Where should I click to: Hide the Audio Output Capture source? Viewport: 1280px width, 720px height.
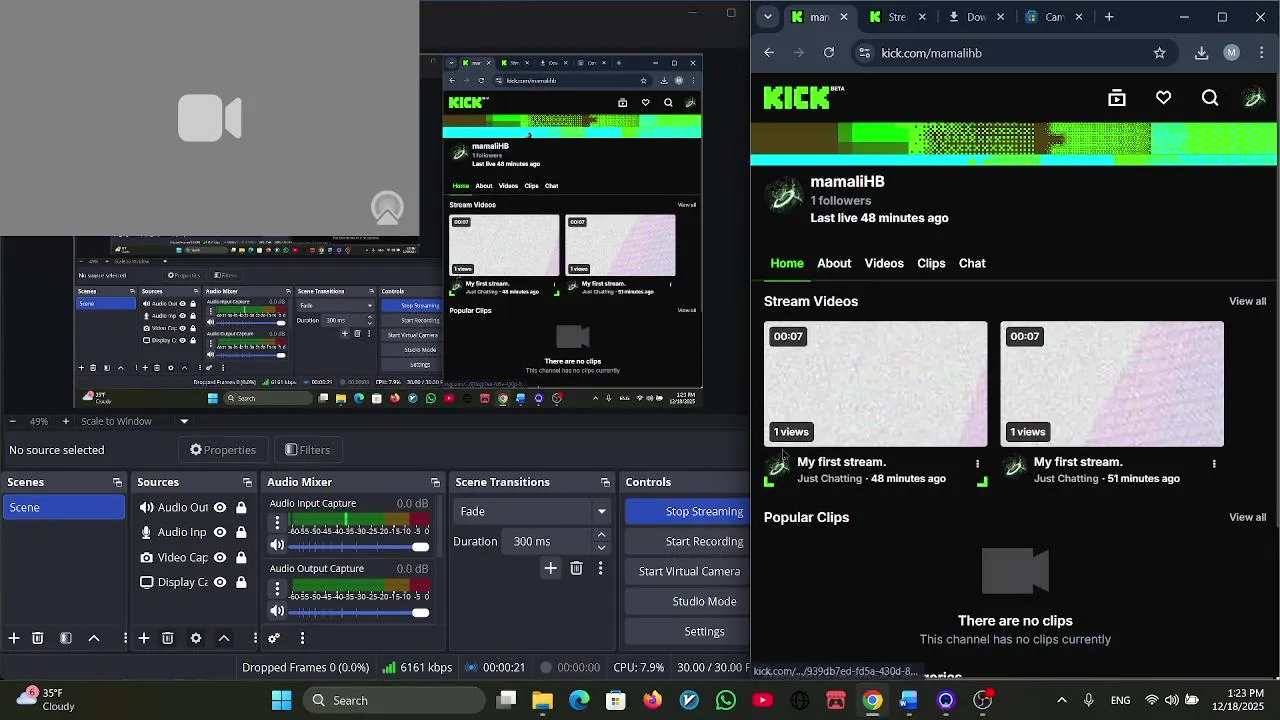(220, 507)
